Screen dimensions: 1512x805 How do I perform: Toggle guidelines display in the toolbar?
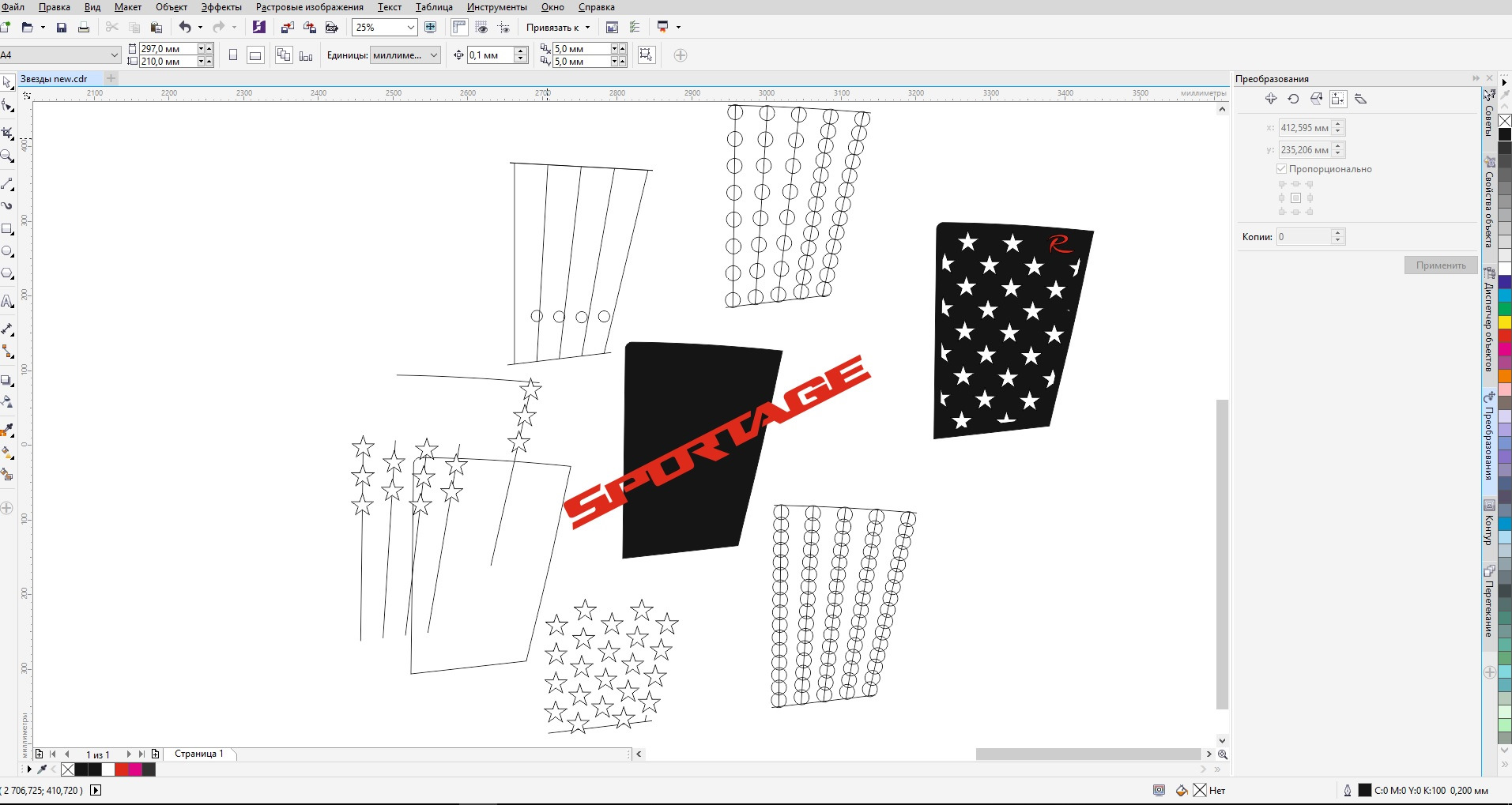pyautogui.click(x=503, y=28)
